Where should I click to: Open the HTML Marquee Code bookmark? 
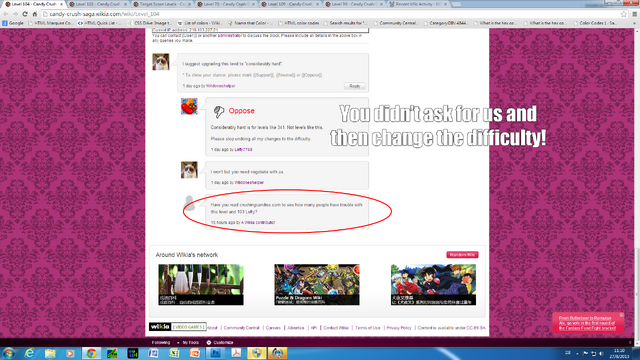[51, 23]
